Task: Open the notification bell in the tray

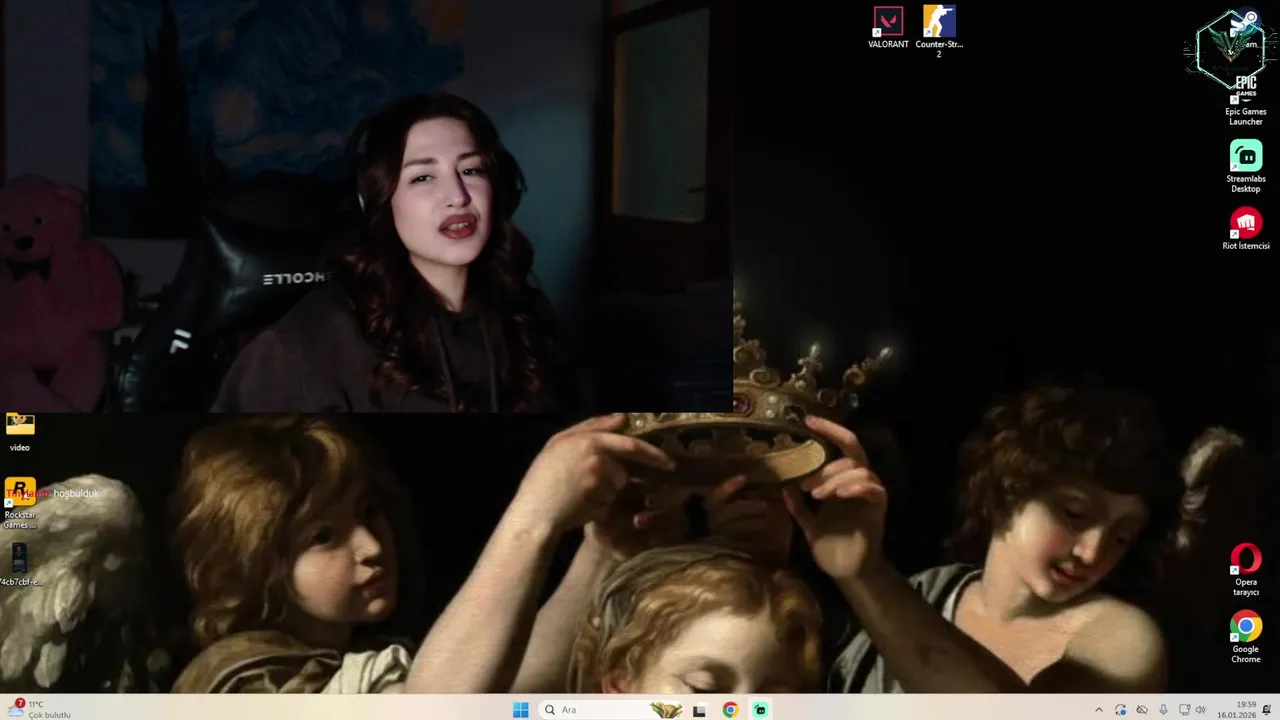Action: (1267, 710)
